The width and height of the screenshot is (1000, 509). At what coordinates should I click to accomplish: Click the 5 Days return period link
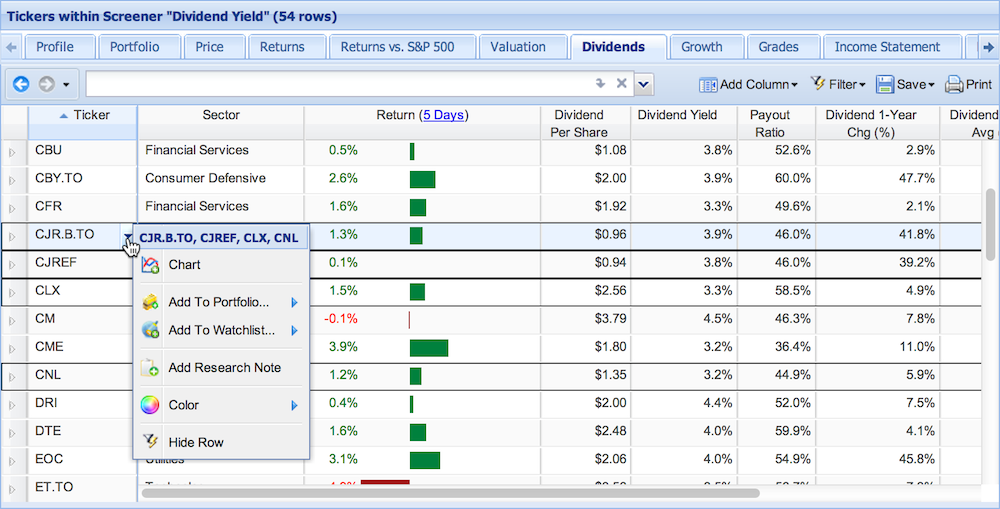[443, 115]
